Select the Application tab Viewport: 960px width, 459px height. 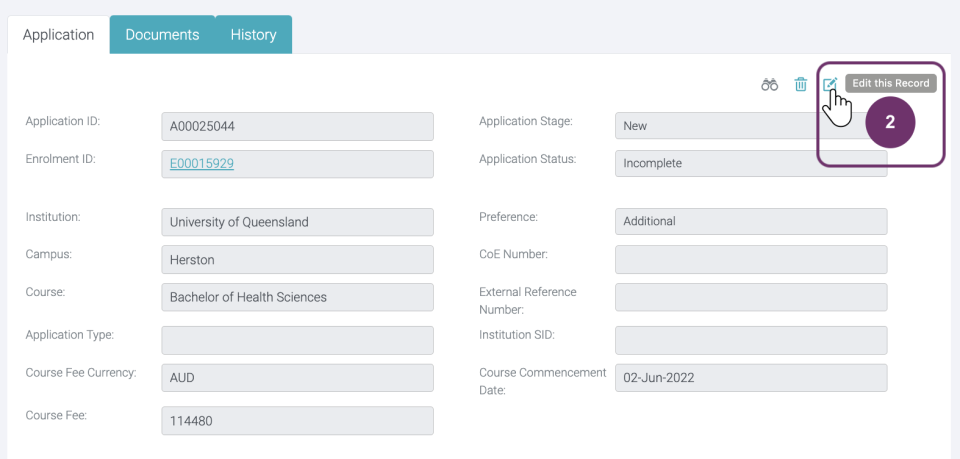[x=58, y=34]
